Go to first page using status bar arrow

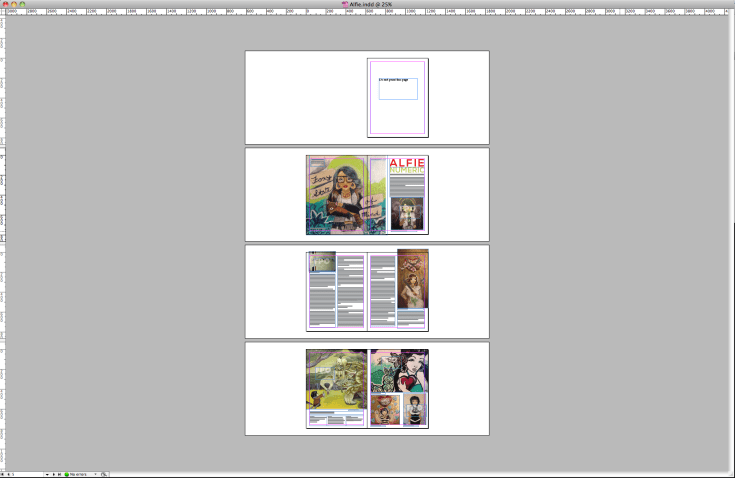[2, 474]
